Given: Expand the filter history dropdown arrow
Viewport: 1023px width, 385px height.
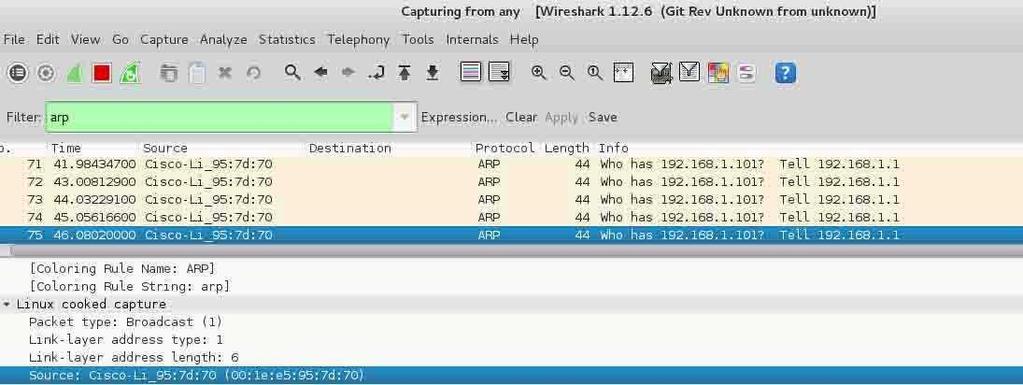Looking at the screenshot, I should tap(405, 117).
